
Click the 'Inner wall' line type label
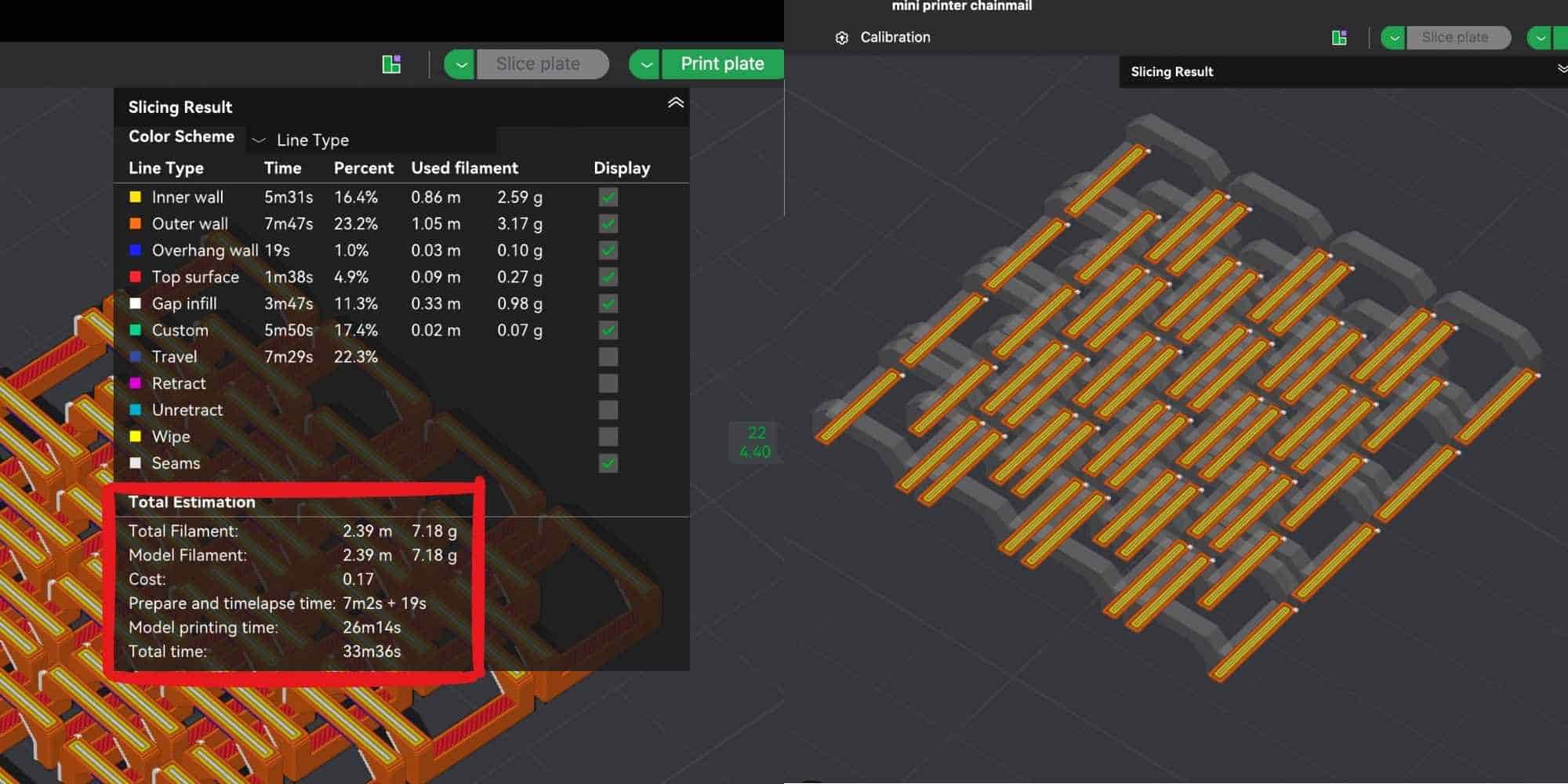(187, 198)
